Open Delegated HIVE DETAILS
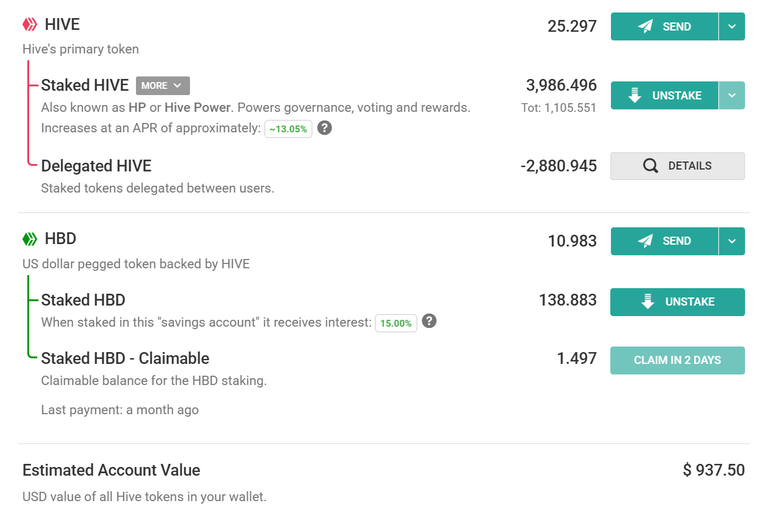Viewport: 768px width, 513px height. (677, 166)
